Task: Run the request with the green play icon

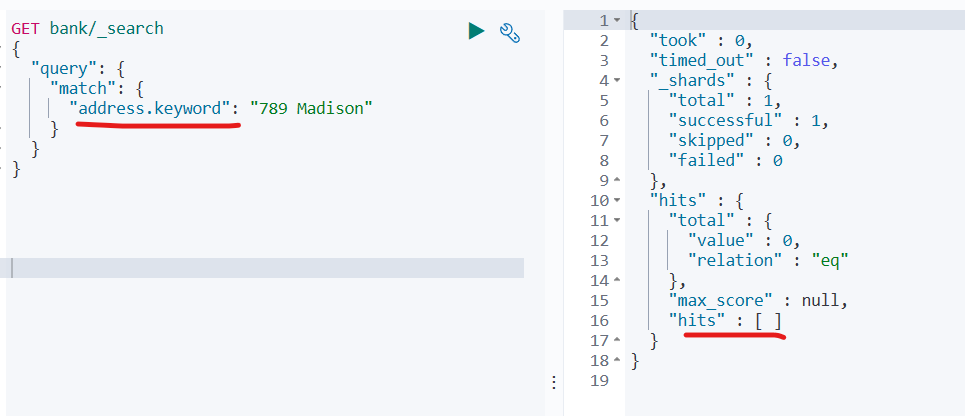Action: [x=476, y=31]
